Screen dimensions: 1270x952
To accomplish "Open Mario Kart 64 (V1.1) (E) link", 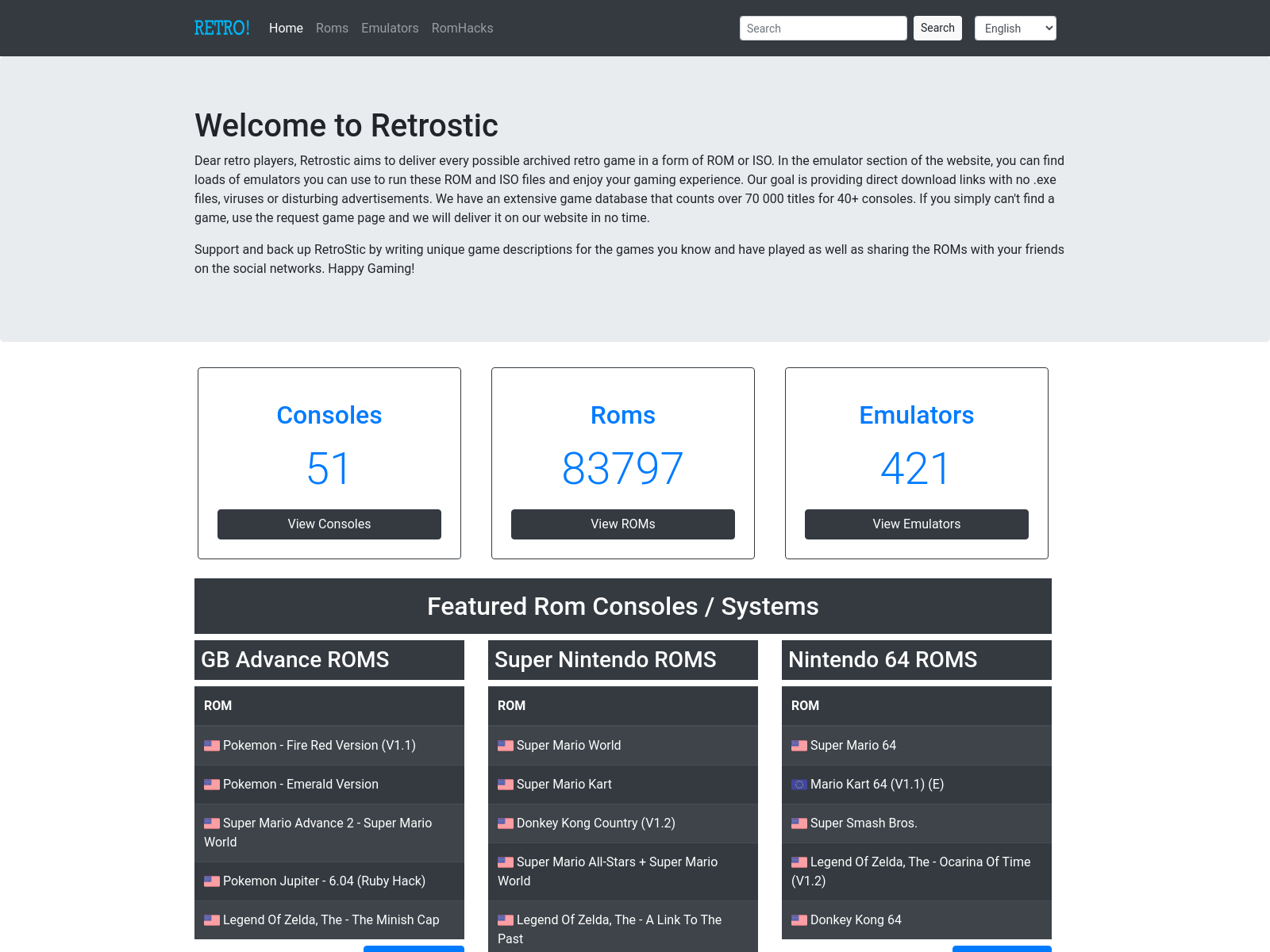I will (877, 785).
